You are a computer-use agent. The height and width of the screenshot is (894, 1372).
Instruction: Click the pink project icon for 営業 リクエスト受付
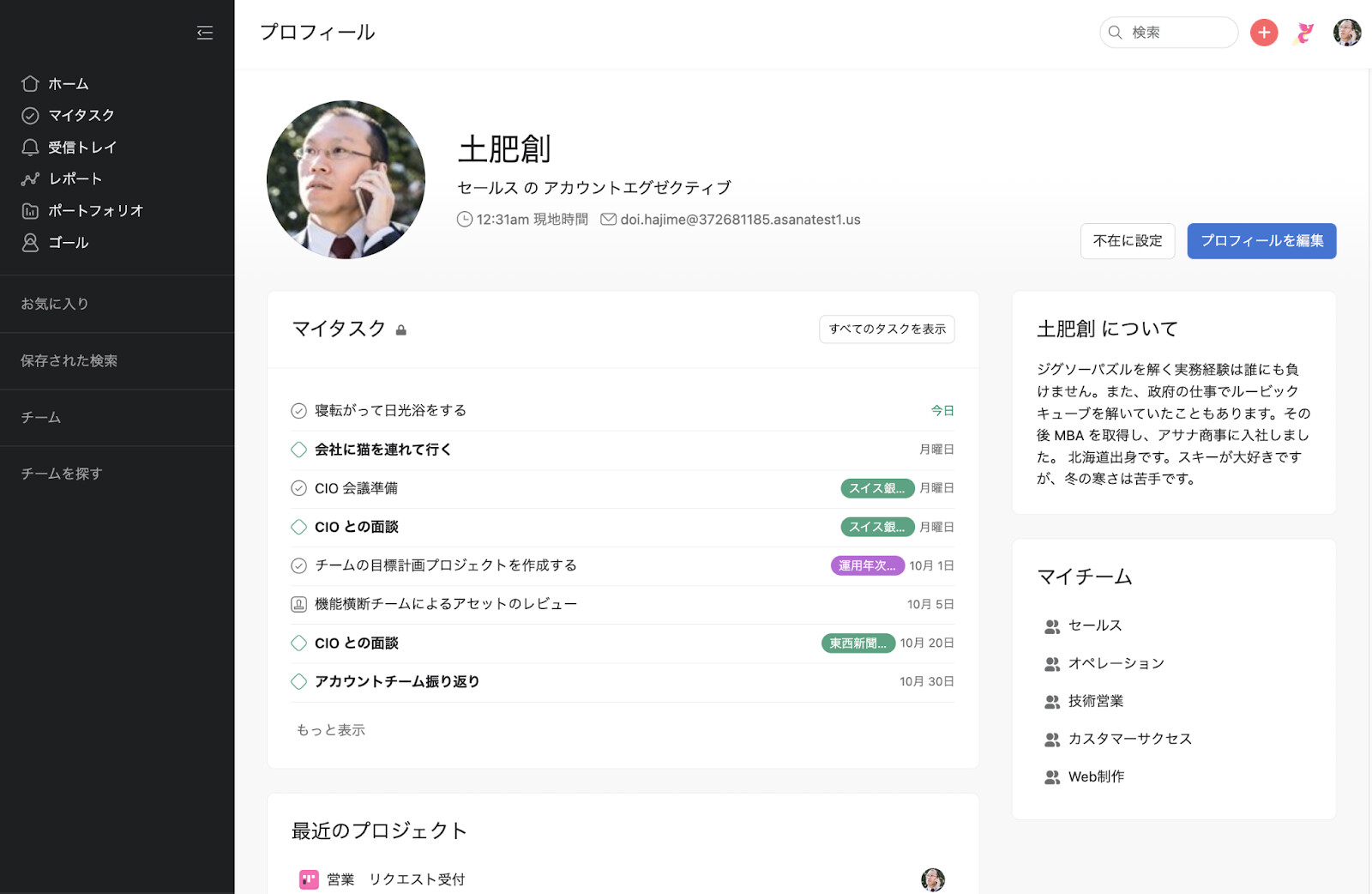coord(309,879)
